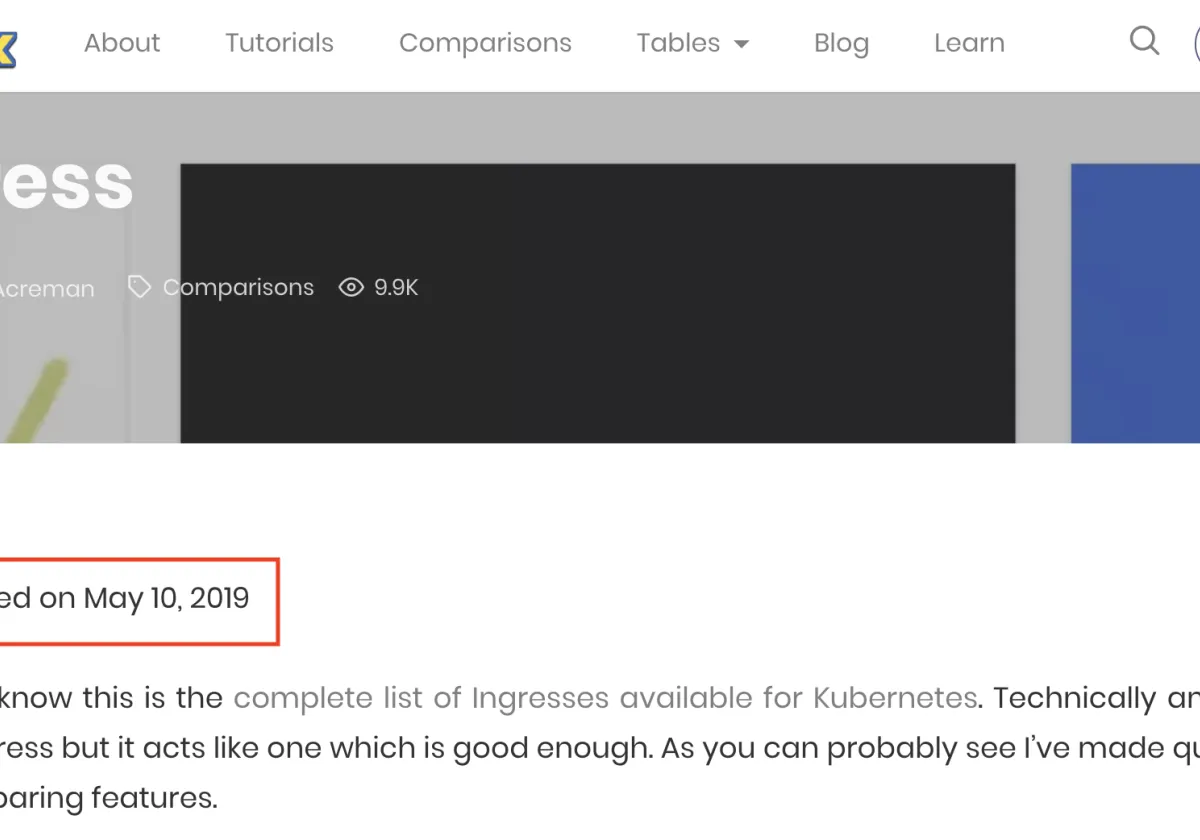
Task: Open the About menu item
Action: [x=122, y=43]
